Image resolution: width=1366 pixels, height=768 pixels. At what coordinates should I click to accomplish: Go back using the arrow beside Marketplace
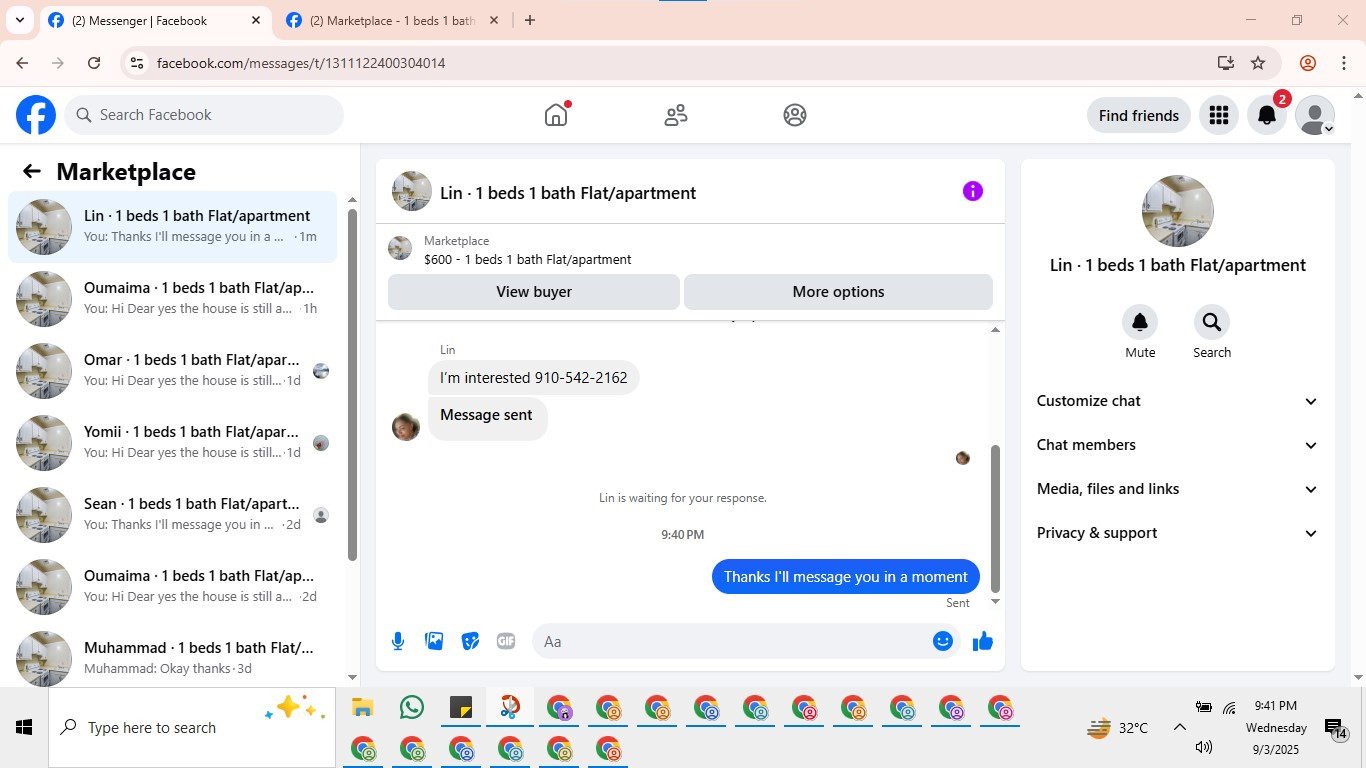32,171
